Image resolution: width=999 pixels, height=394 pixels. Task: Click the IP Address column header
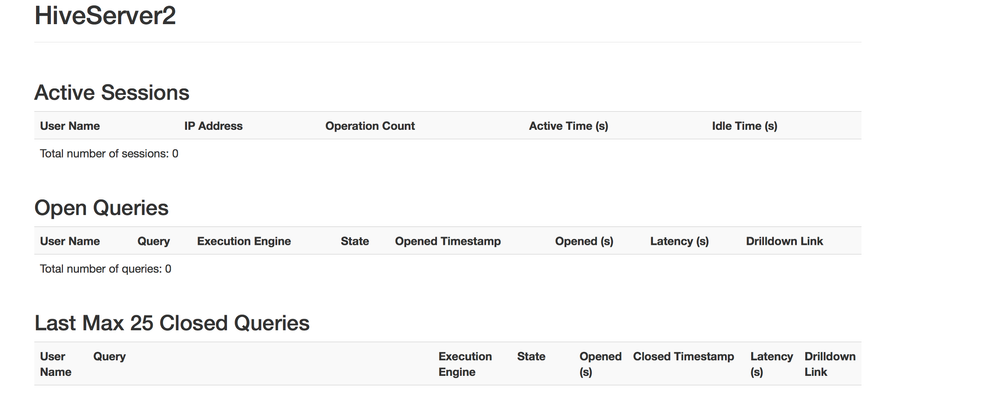pyautogui.click(x=213, y=126)
